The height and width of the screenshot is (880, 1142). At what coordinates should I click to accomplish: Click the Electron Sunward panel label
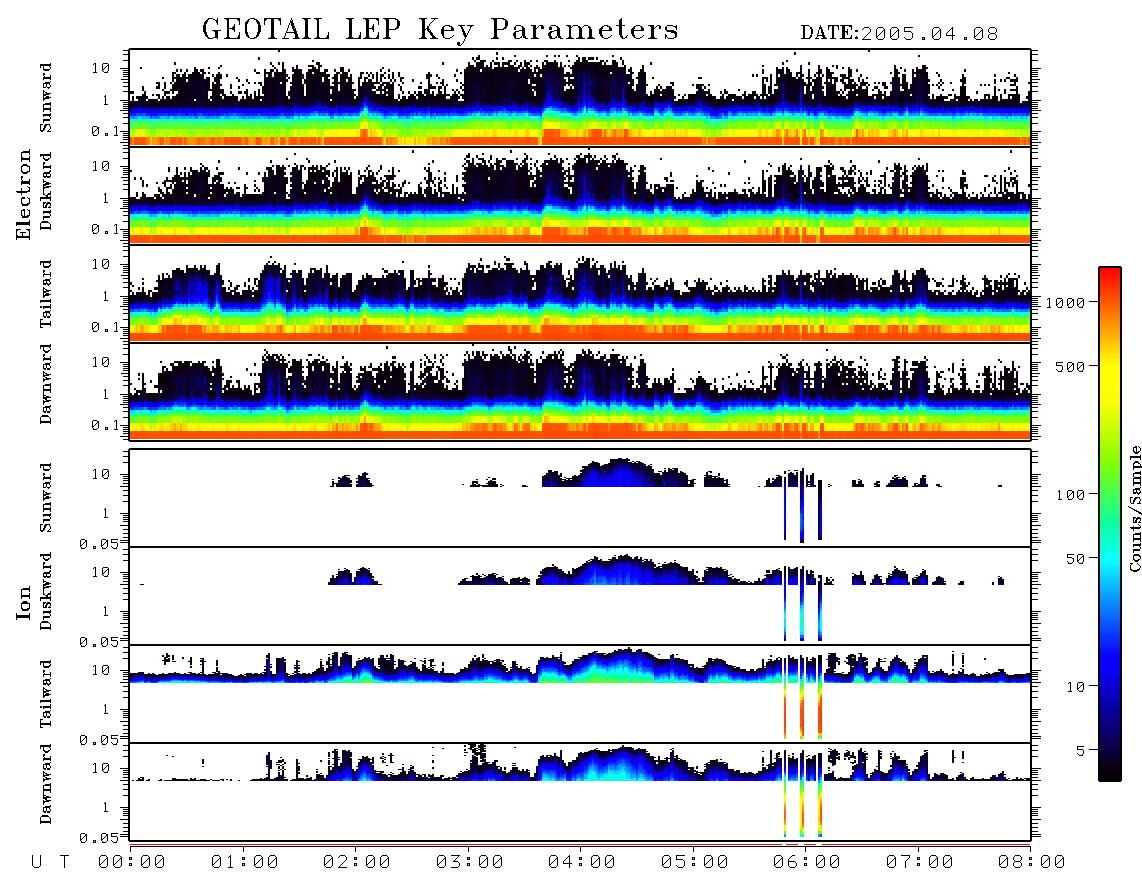[46, 97]
